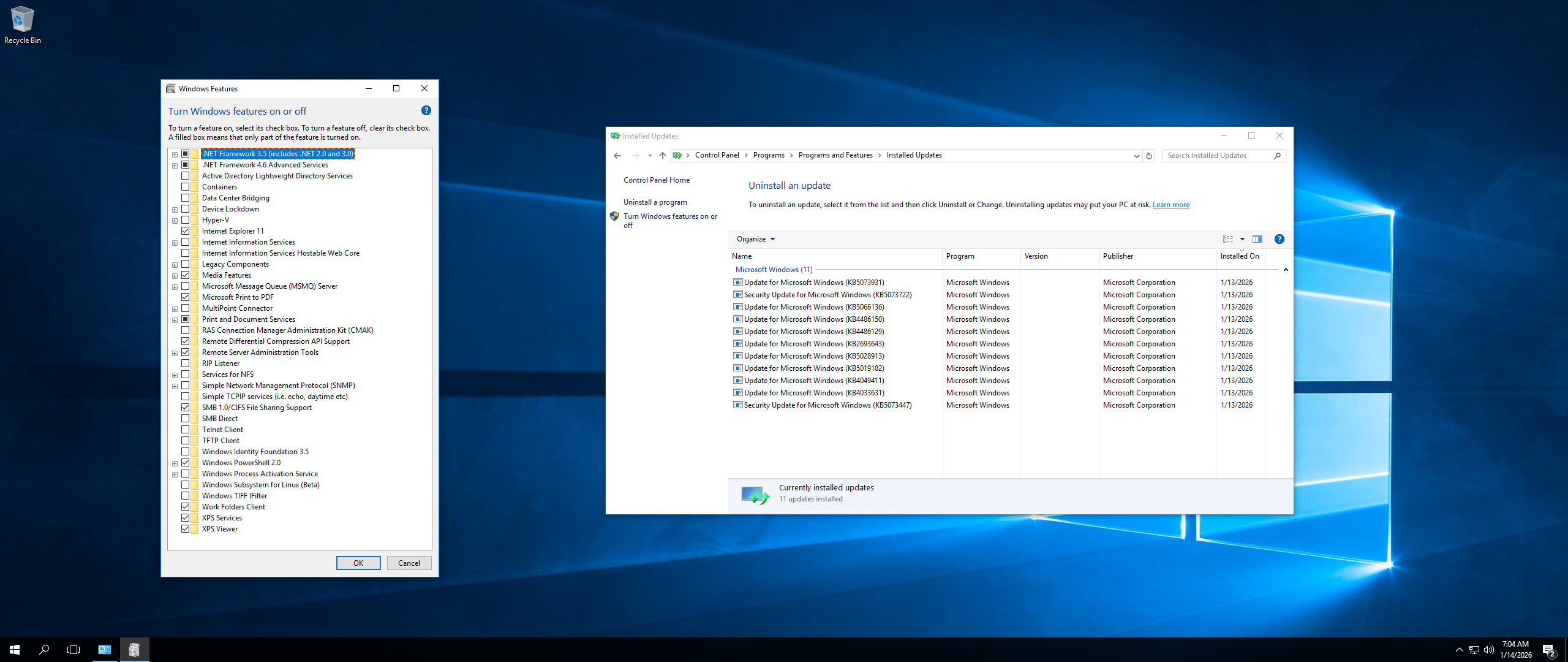The height and width of the screenshot is (662, 1568).
Task: Uncheck SMB 1.0/CIFS File Sharing Support
Action: [x=185, y=408]
